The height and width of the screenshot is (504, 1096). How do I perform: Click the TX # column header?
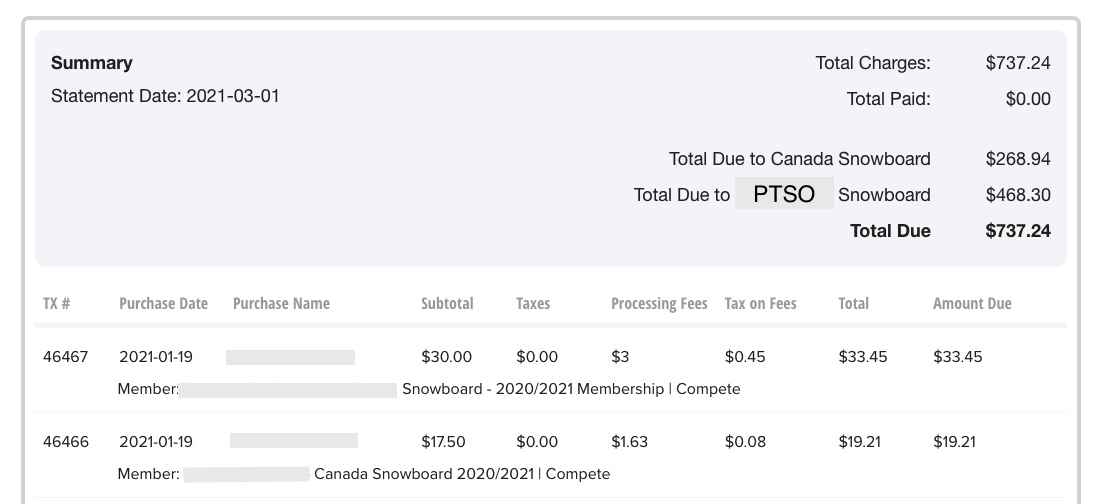[x=56, y=303]
